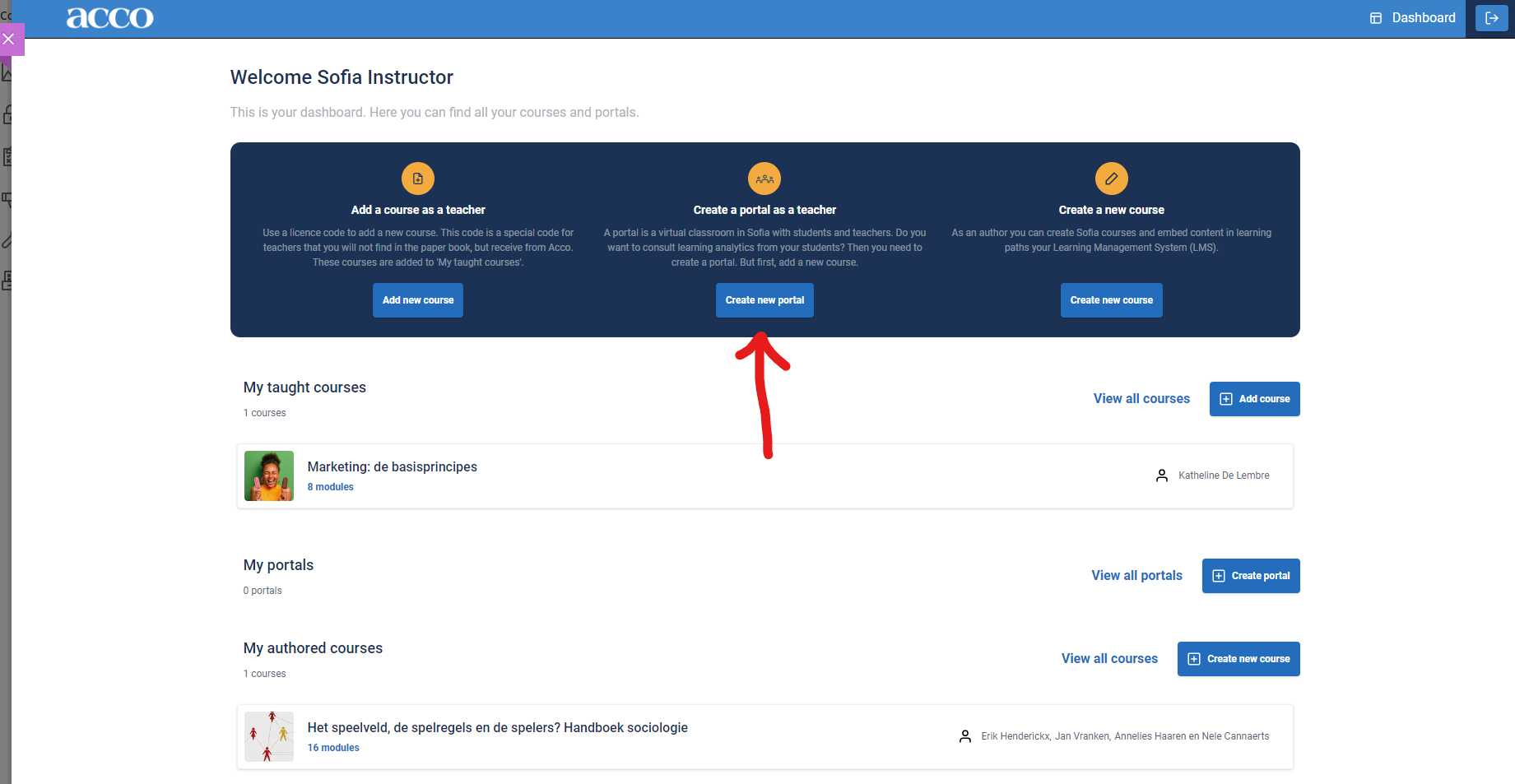Click the plus icon in Create portal button
This screenshot has height=784, width=1515.
[1219, 576]
